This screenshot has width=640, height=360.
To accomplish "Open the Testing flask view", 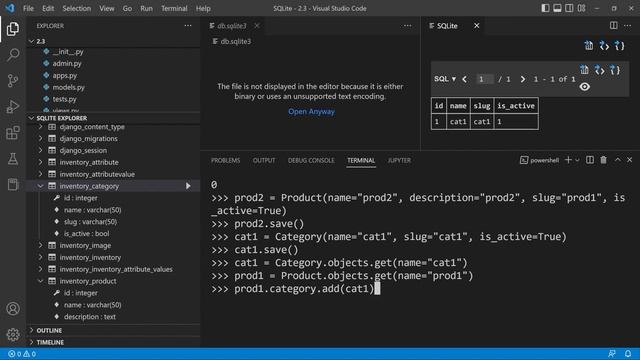I will pyautogui.click(x=13, y=159).
